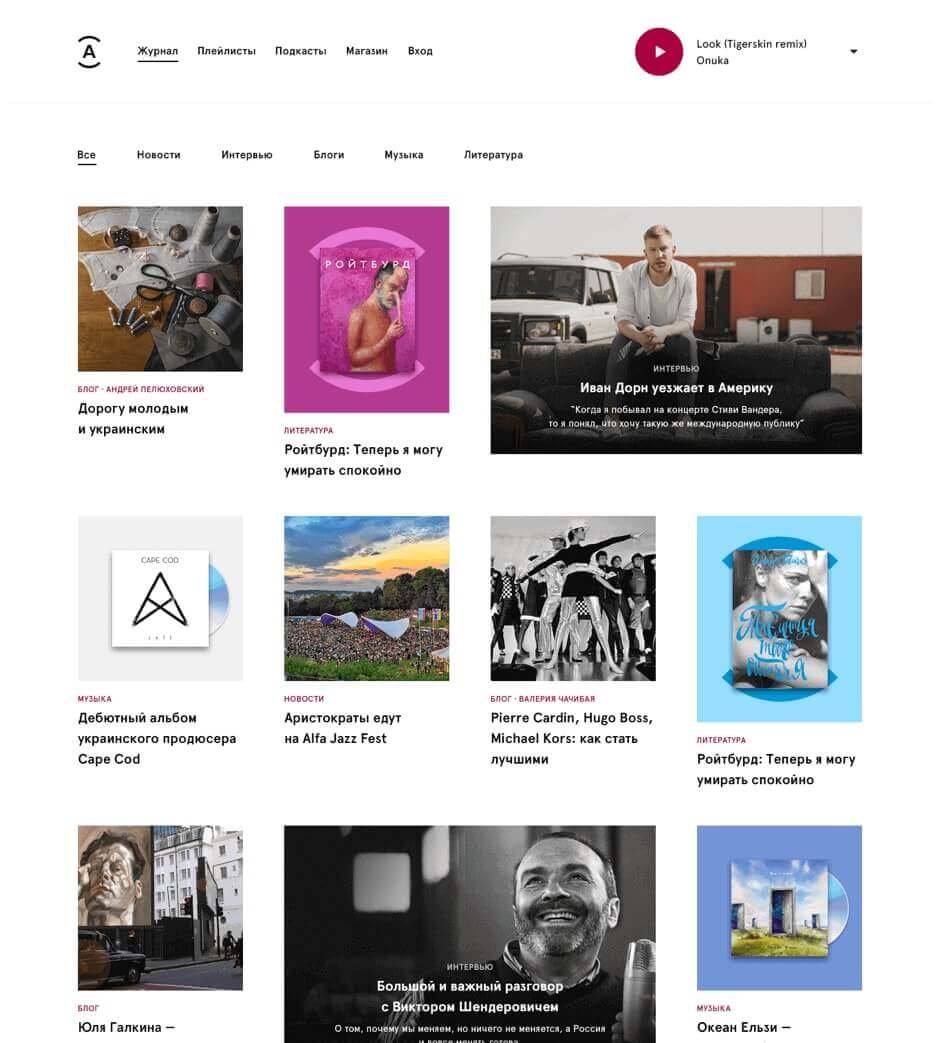
Task: Select the Литература category tab
Action: [x=493, y=155]
